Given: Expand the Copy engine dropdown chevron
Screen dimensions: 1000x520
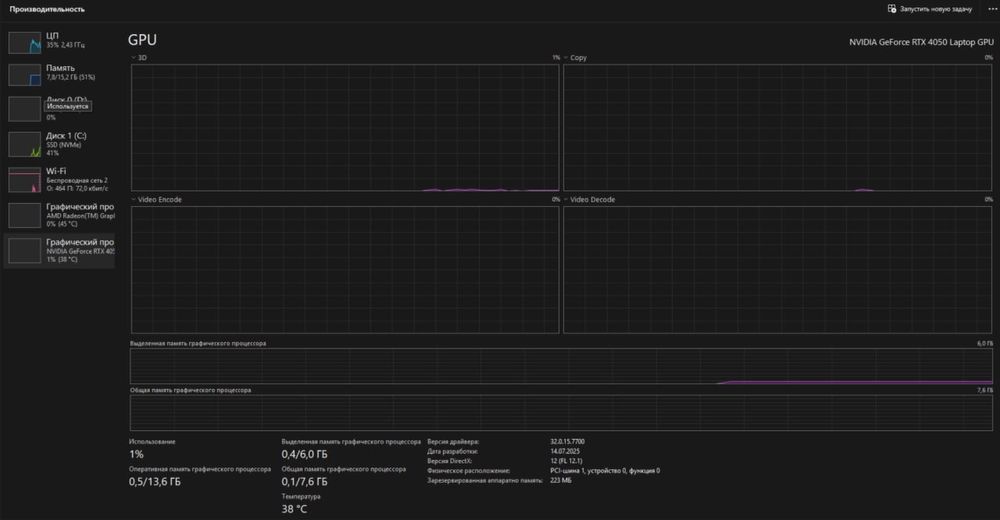Looking at the screenshot, I should tap(566, 57).
